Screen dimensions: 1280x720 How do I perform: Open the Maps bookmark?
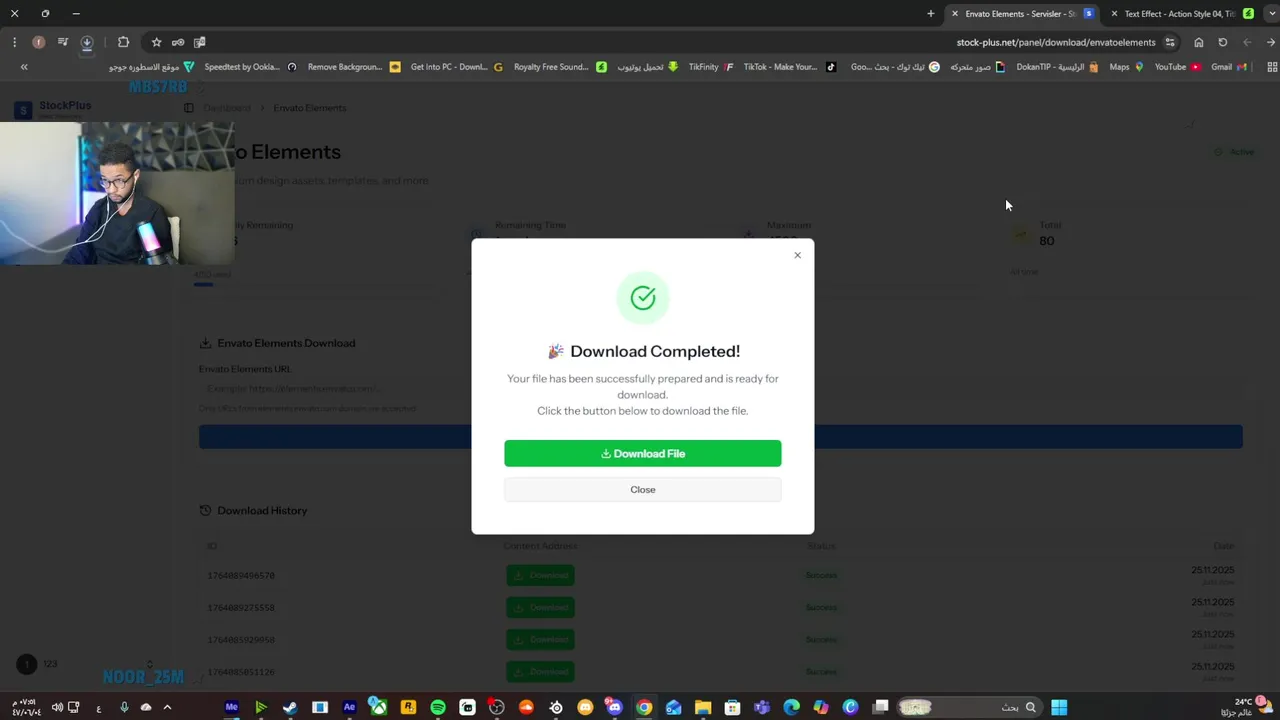click(x=1125, y=67)
